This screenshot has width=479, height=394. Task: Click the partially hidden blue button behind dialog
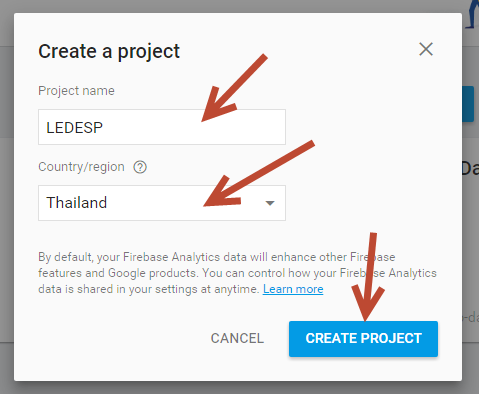tap(468, 104)
